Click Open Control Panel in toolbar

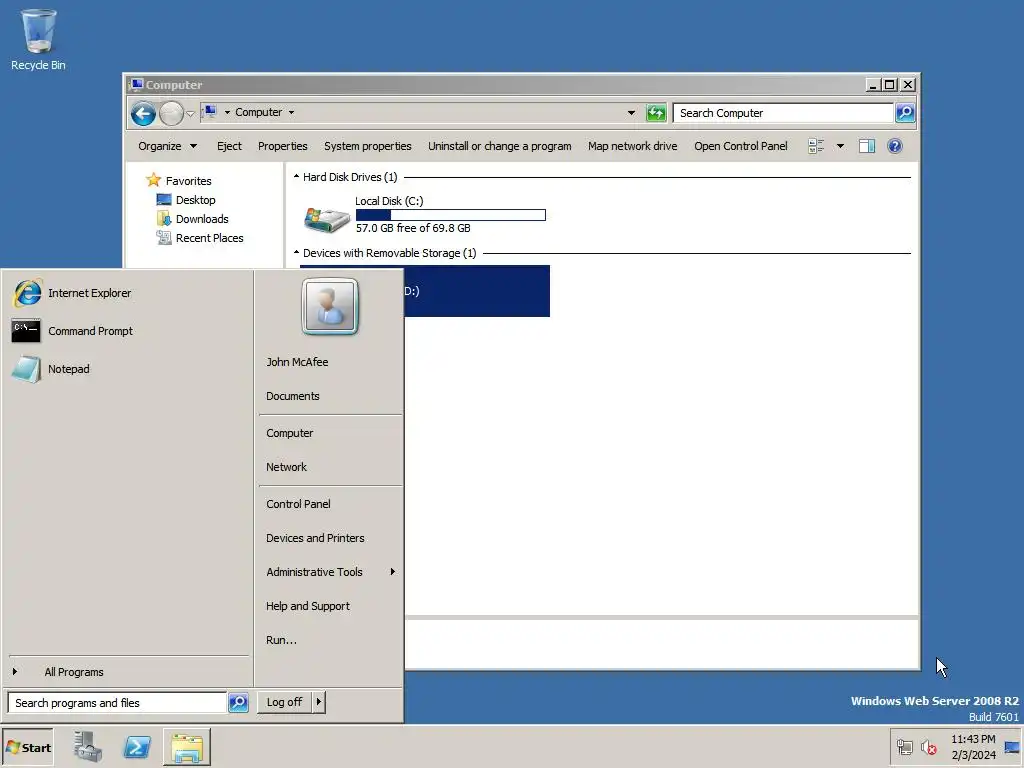coord(741,146)
